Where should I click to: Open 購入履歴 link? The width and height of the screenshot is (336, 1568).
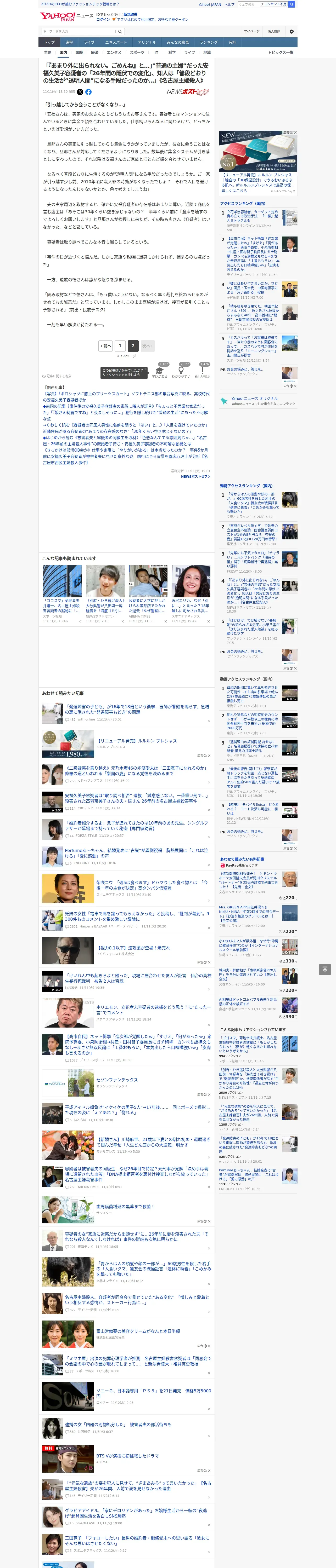point(274,32)
